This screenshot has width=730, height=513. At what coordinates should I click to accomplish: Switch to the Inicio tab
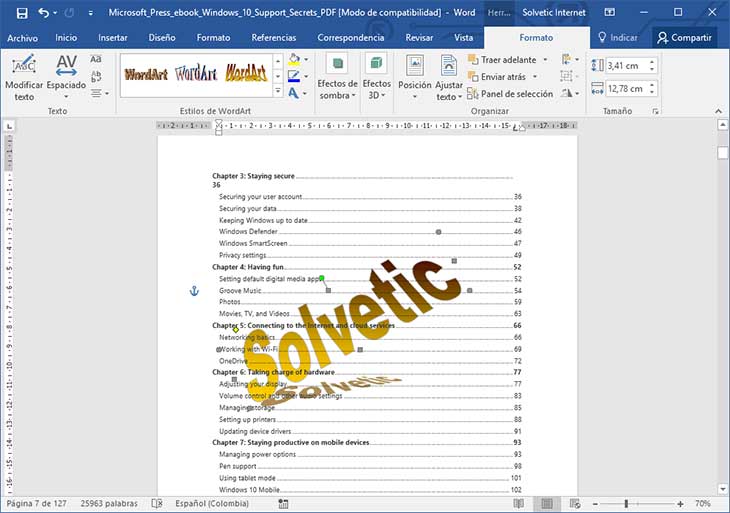(66, 38)
